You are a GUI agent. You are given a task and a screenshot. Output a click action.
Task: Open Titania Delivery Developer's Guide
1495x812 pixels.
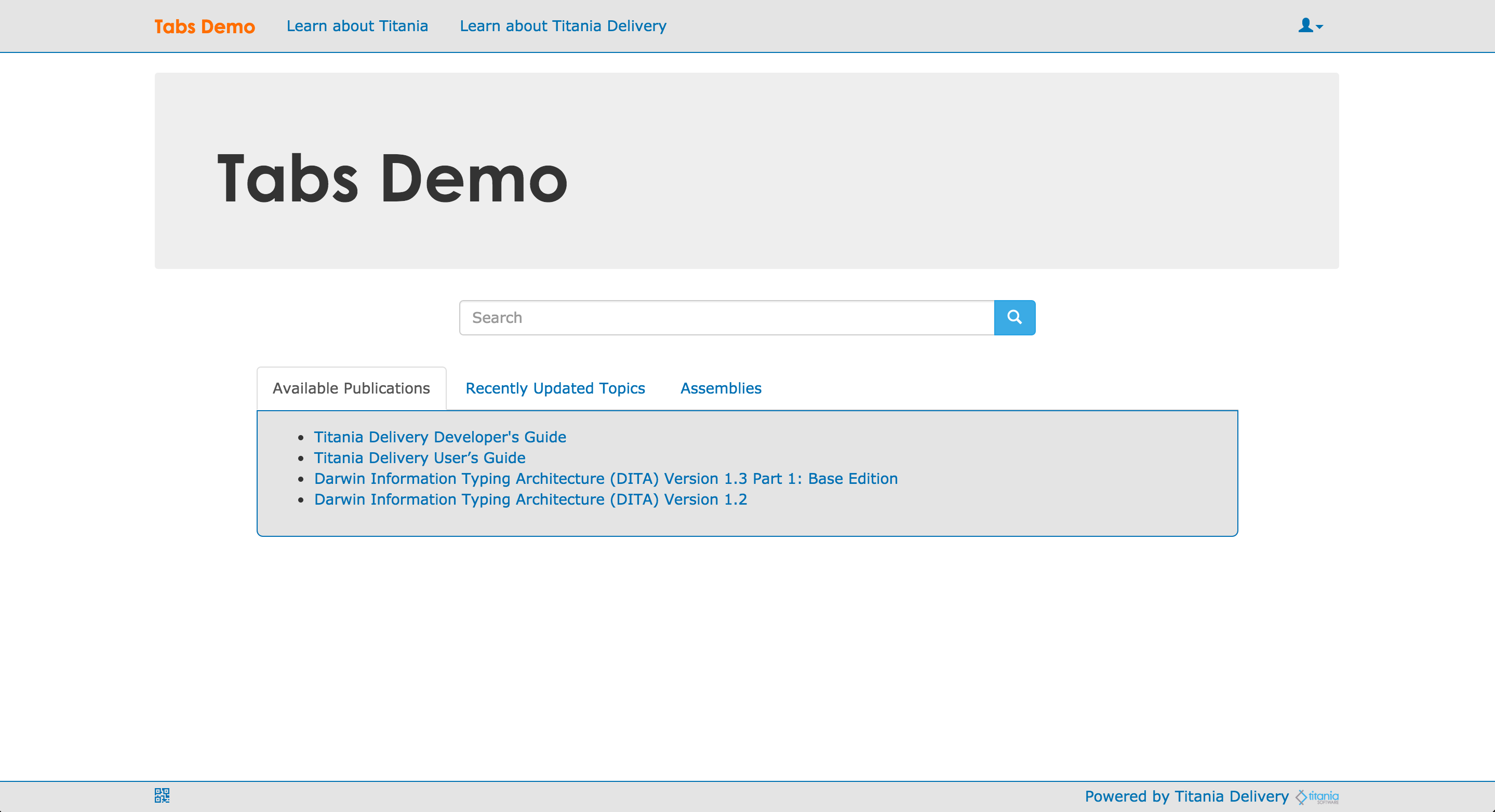(x=440, y=437)
